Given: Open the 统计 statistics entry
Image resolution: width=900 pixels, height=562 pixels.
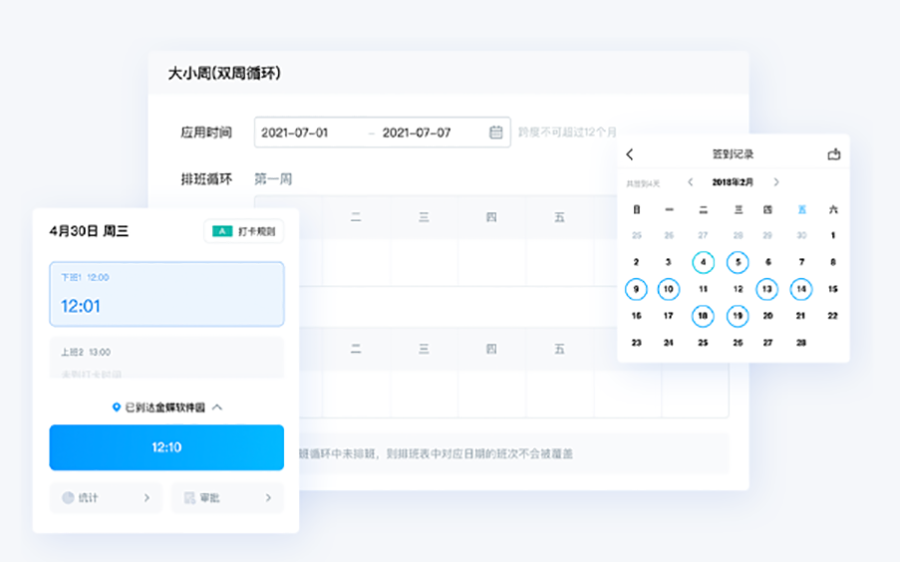Looking at the screenshot, I should tap(106, 498).
